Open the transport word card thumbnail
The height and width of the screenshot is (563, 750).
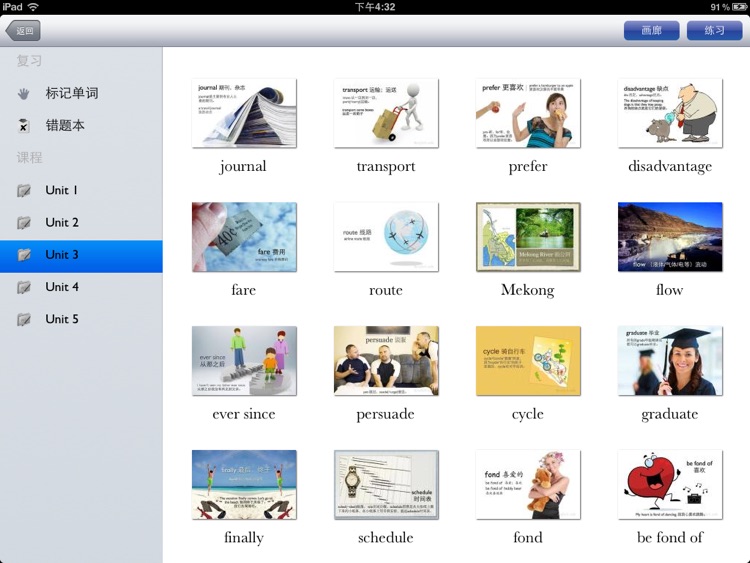[x=386, y=113]
